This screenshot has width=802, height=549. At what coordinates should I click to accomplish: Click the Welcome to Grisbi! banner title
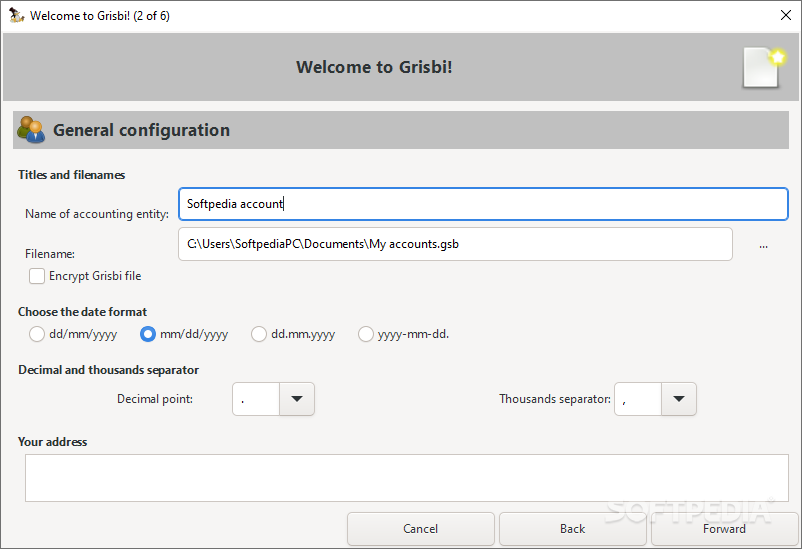coord(374,67)
